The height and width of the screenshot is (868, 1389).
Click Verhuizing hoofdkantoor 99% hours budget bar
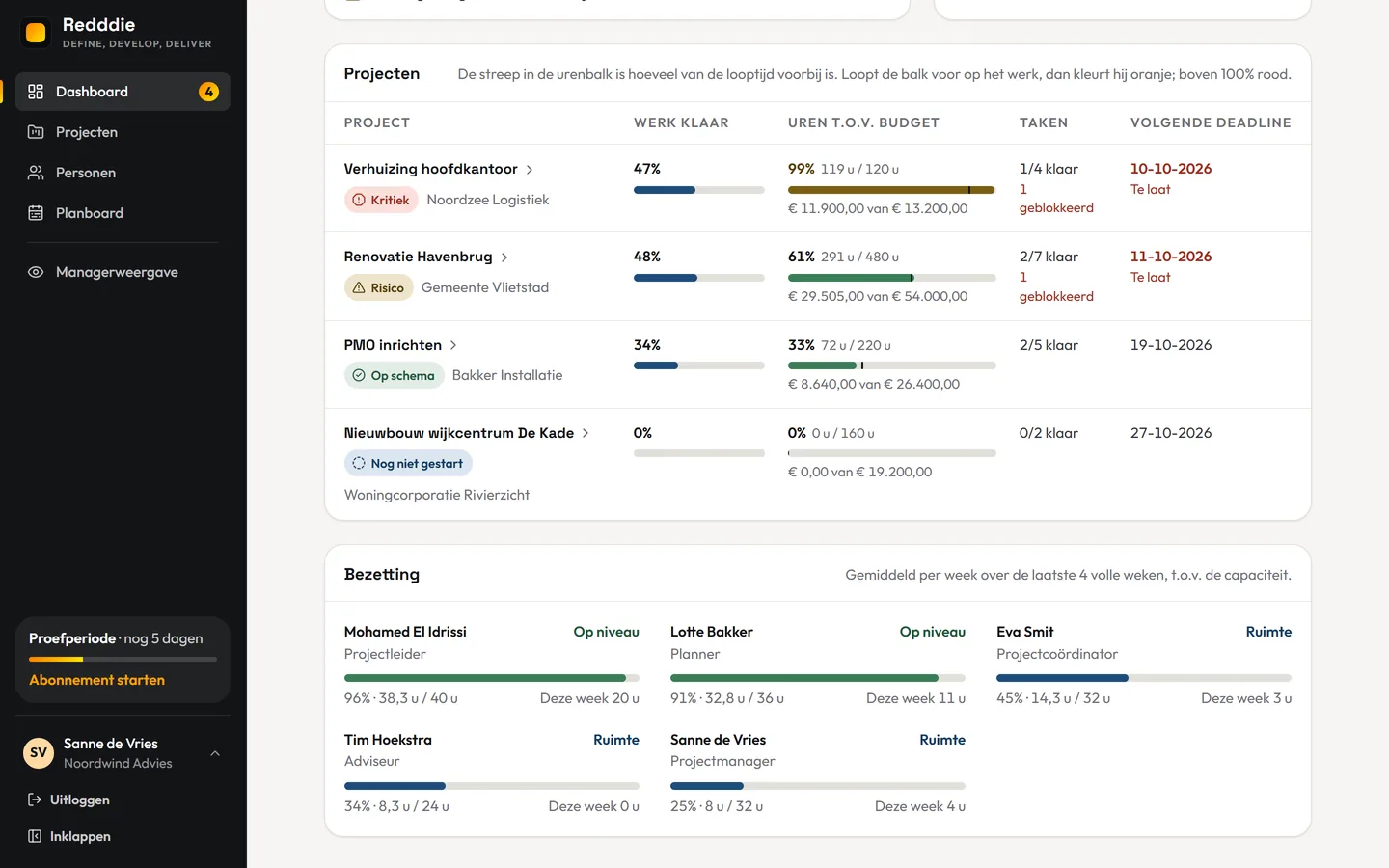coord(891,190)
